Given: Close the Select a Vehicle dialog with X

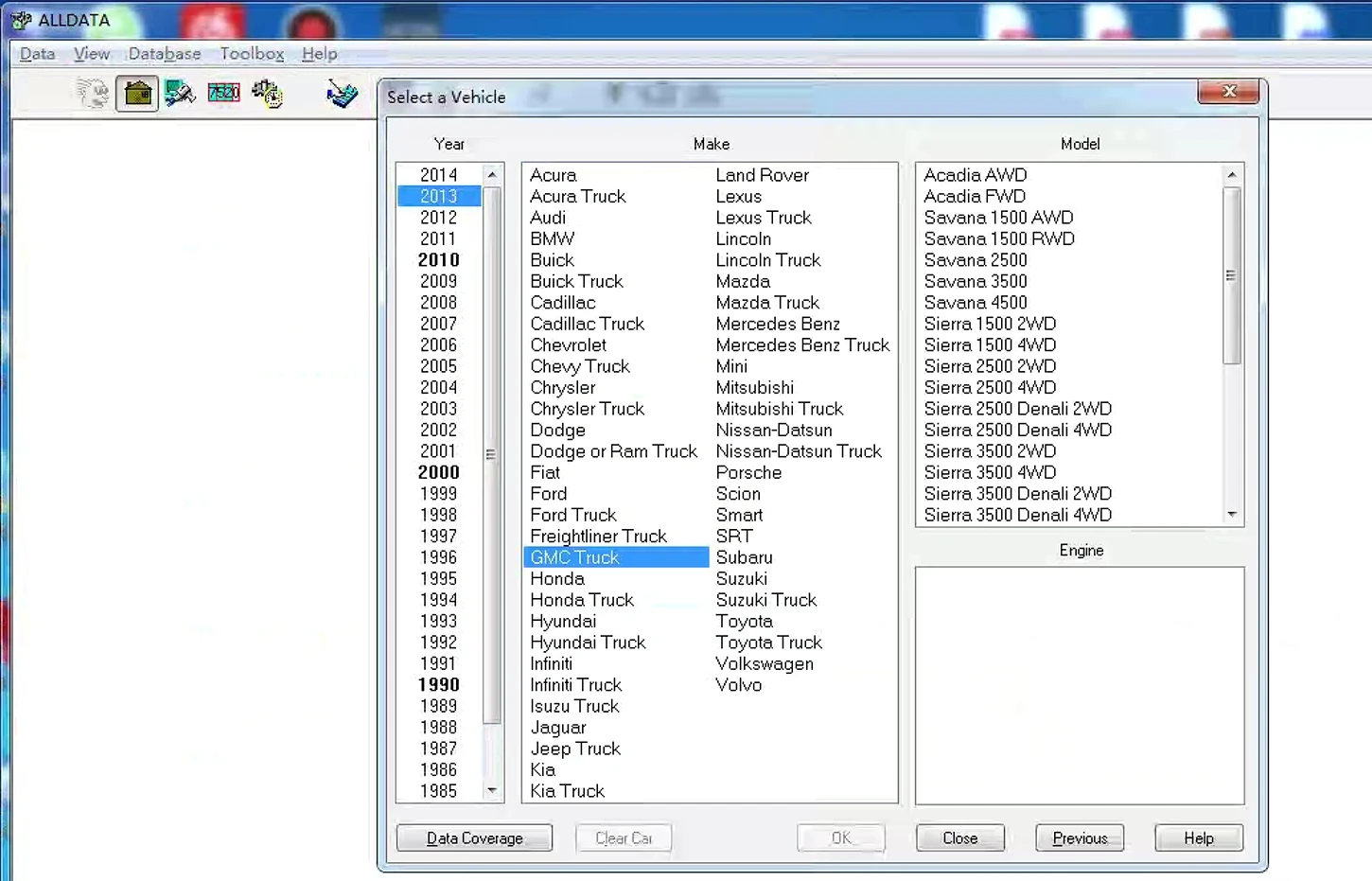Looking at the screenshot, I should pos(1227,92).
